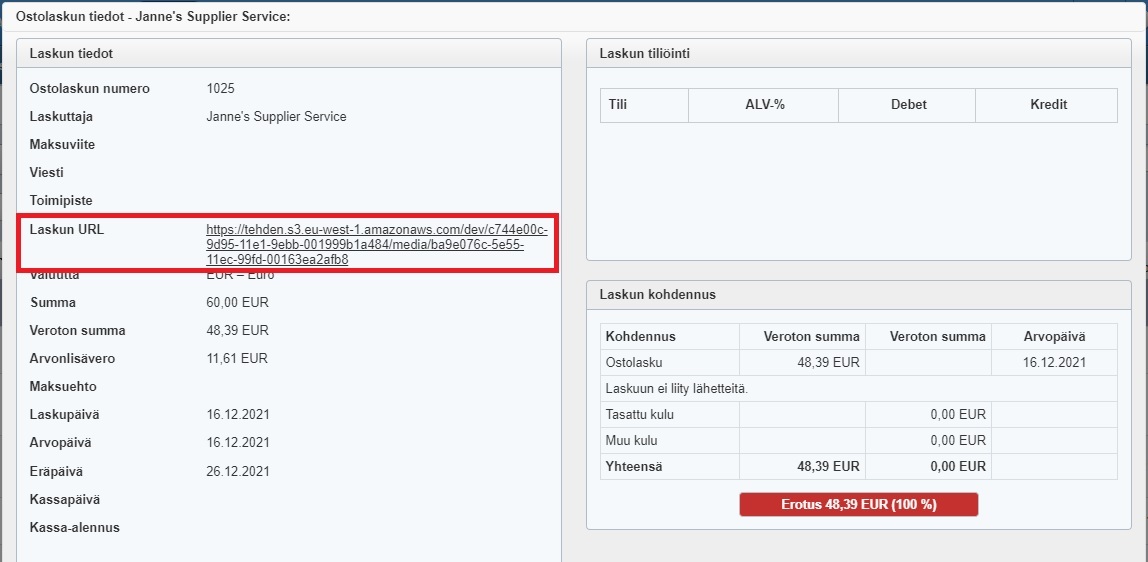
Task: Select the Laskun tiliöinti panel header
Action: (644, 54)
